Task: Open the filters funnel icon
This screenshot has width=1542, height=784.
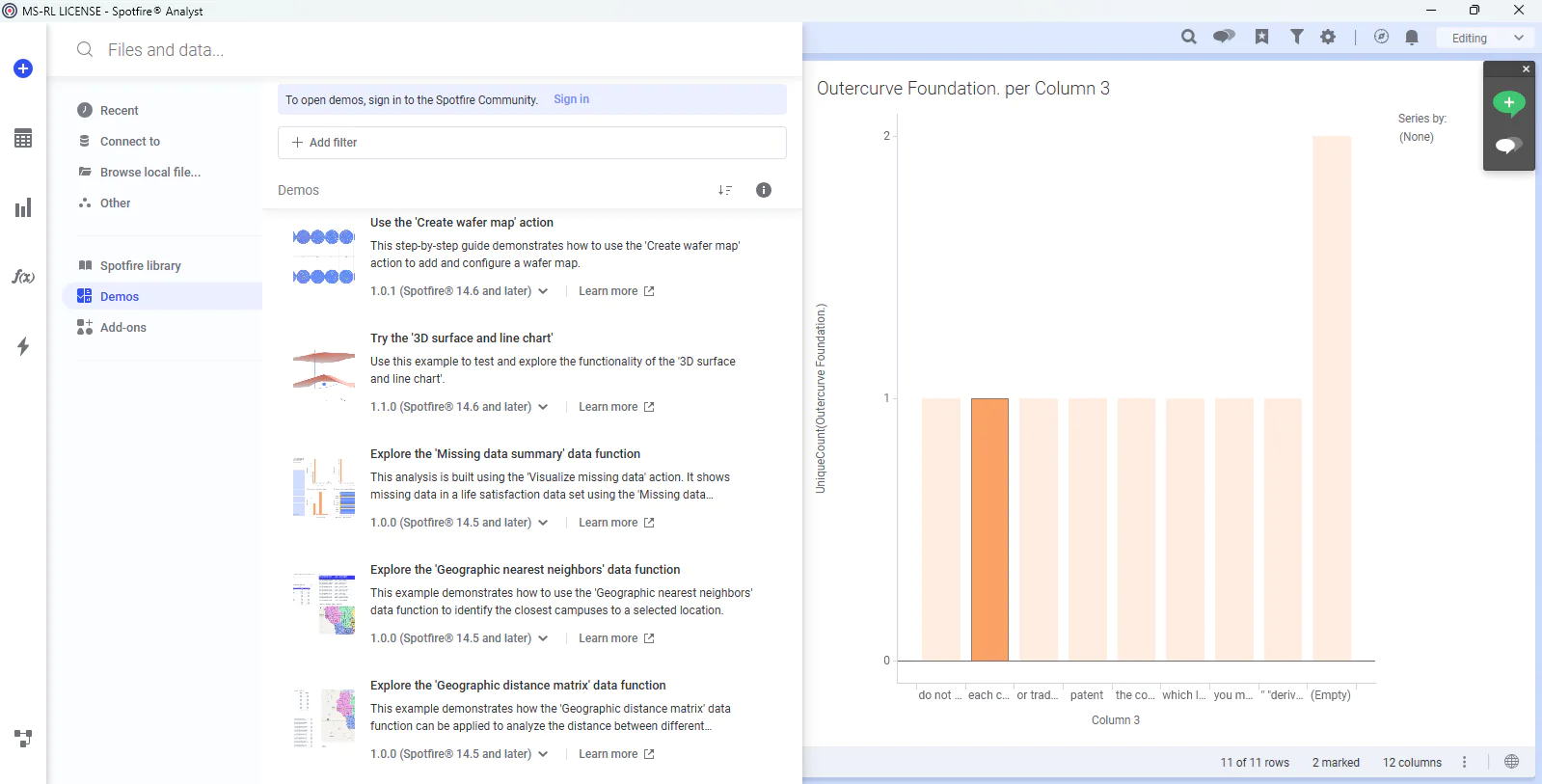Action: 1297,37
